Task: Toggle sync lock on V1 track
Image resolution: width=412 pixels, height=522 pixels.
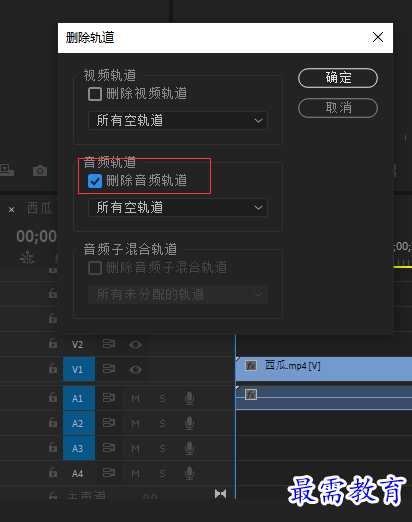Action: [x=109, y=369]
